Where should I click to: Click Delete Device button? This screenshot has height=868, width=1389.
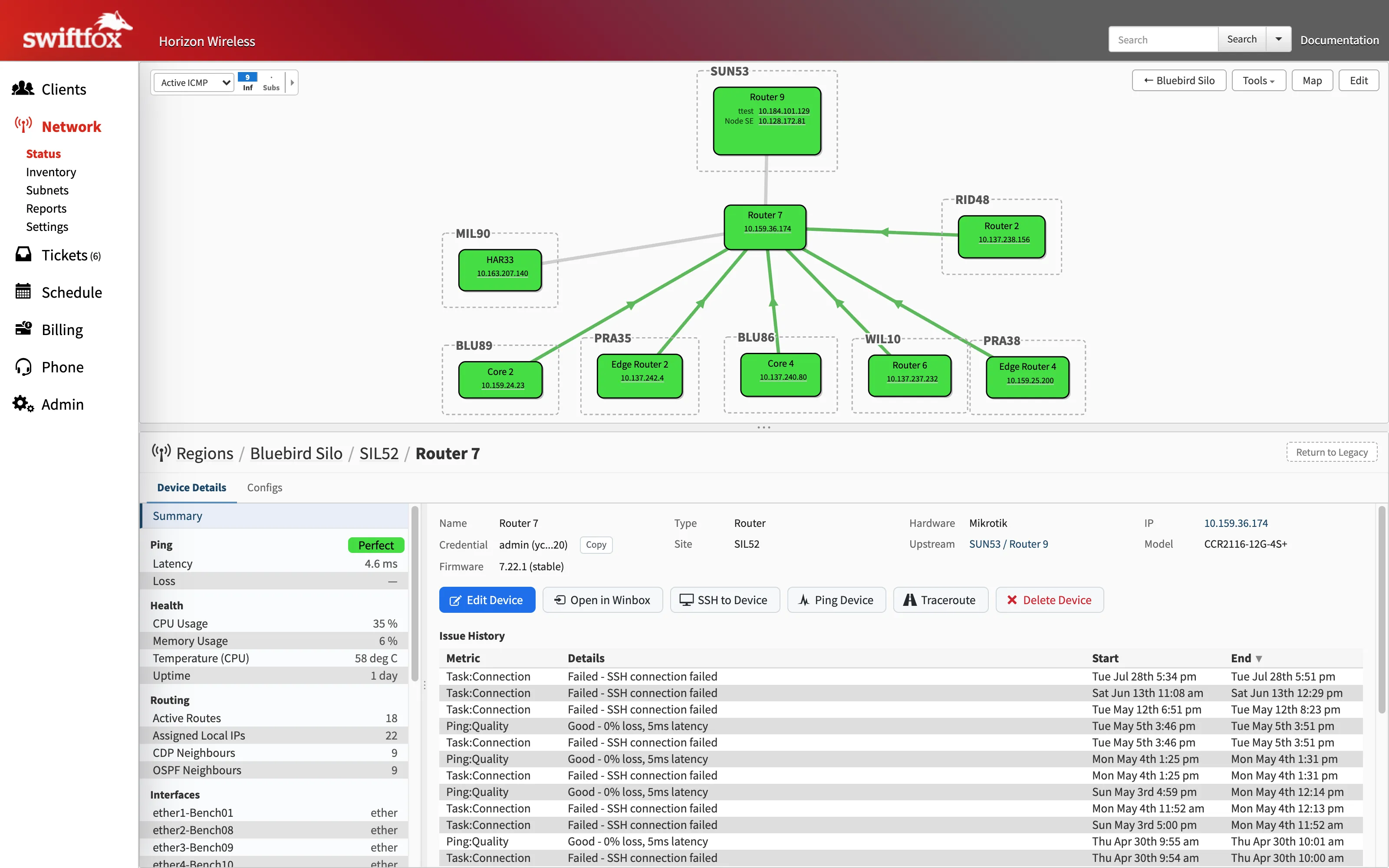click(1049, 599)
